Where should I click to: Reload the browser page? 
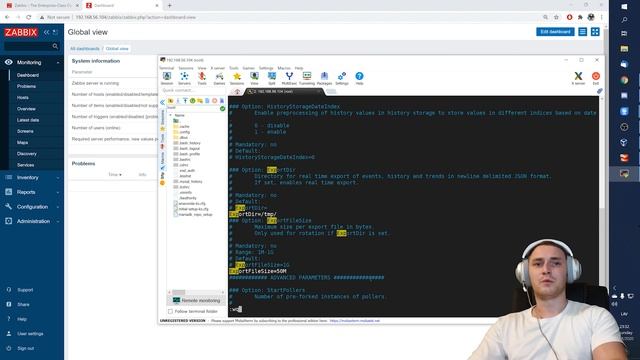click(x=29, y=17)
